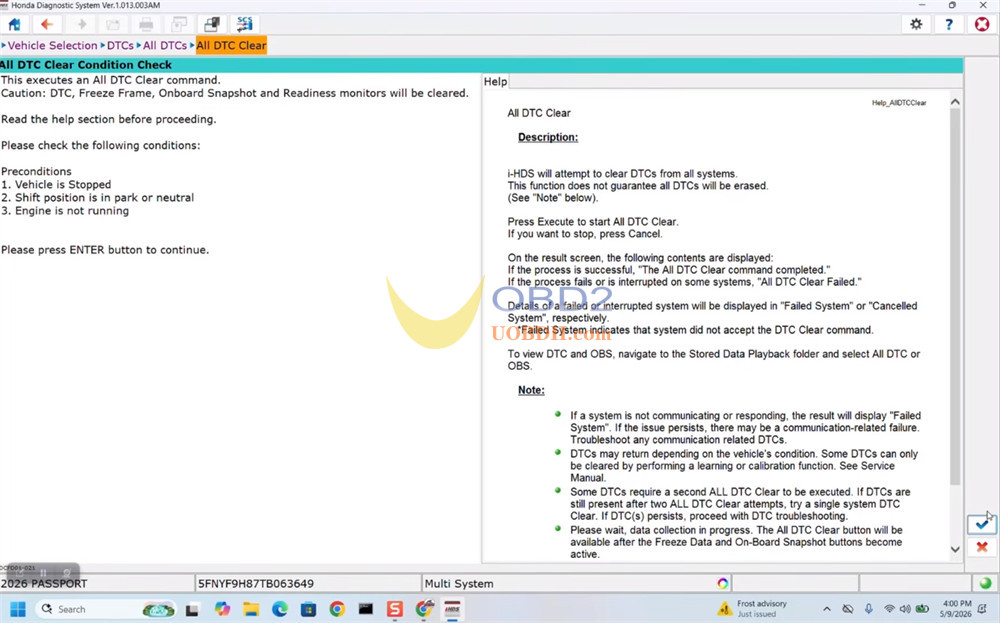The width and height of the screenshot is (1000, 623).
Task: Click 'Vehicle is Stopped' precondition text
Action: 63,184
